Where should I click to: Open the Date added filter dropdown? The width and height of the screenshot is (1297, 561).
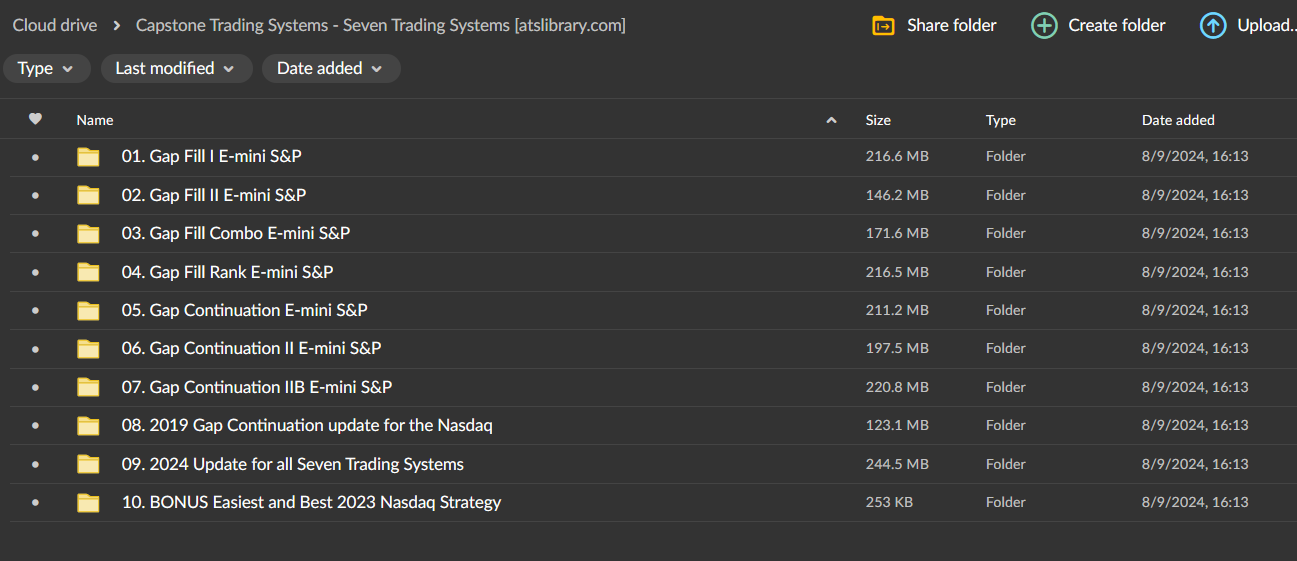[330, 69]
